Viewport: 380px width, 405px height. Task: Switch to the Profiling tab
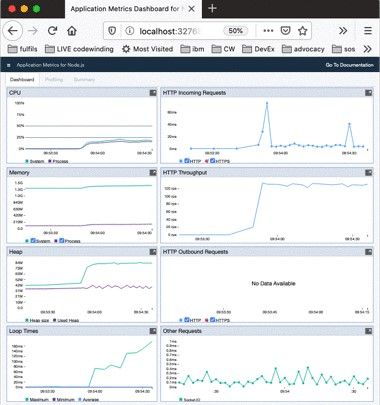click(x=54, y=80)
